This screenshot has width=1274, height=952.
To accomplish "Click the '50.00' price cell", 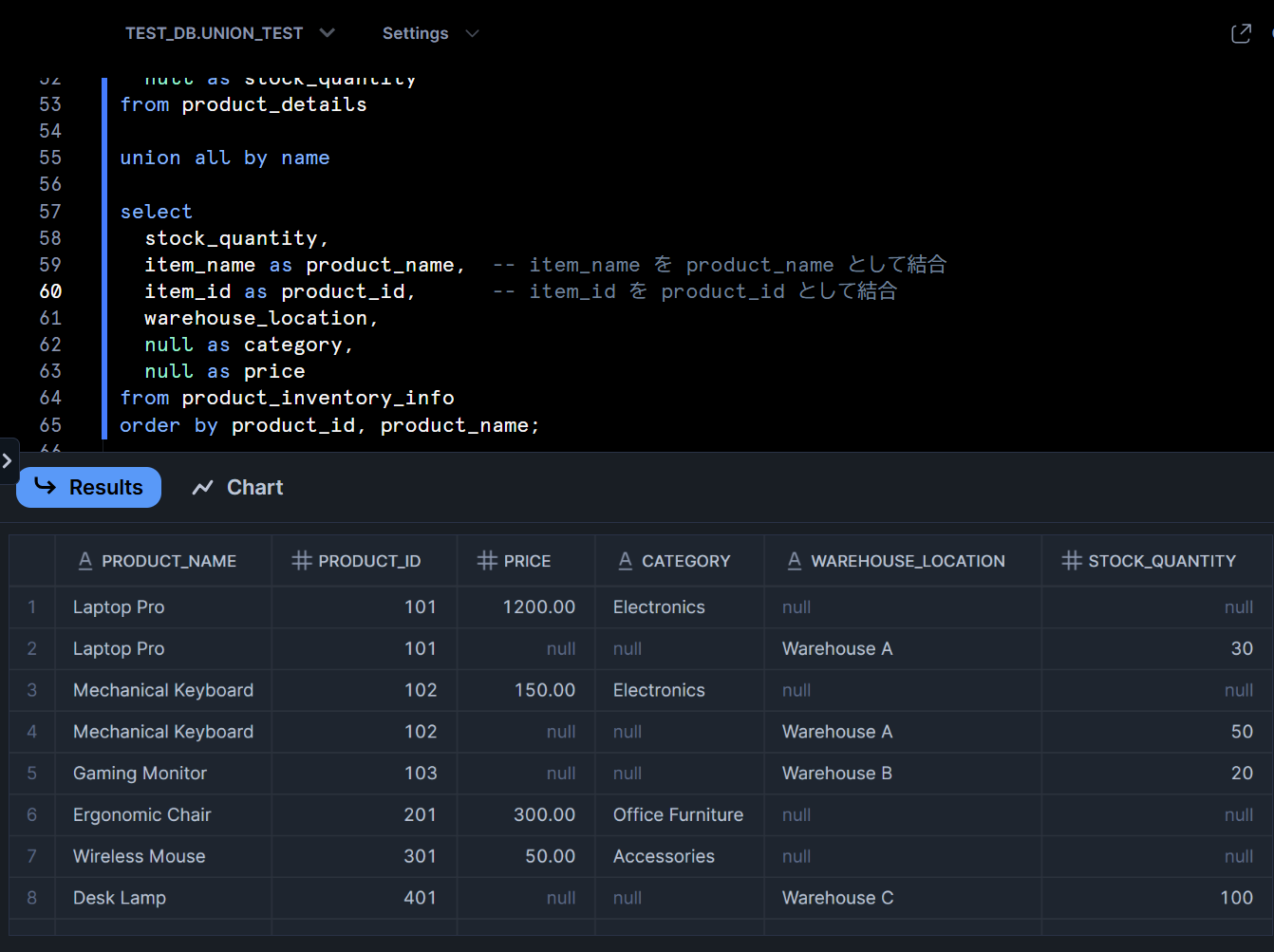I will [x=526, y=856].
